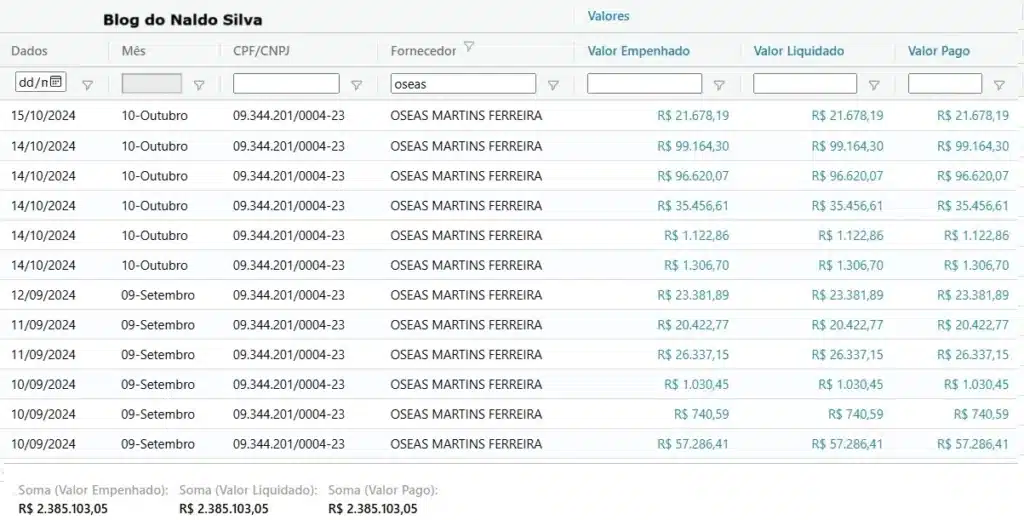Open filter icon beside the 'oseas' input

point(553,85)
